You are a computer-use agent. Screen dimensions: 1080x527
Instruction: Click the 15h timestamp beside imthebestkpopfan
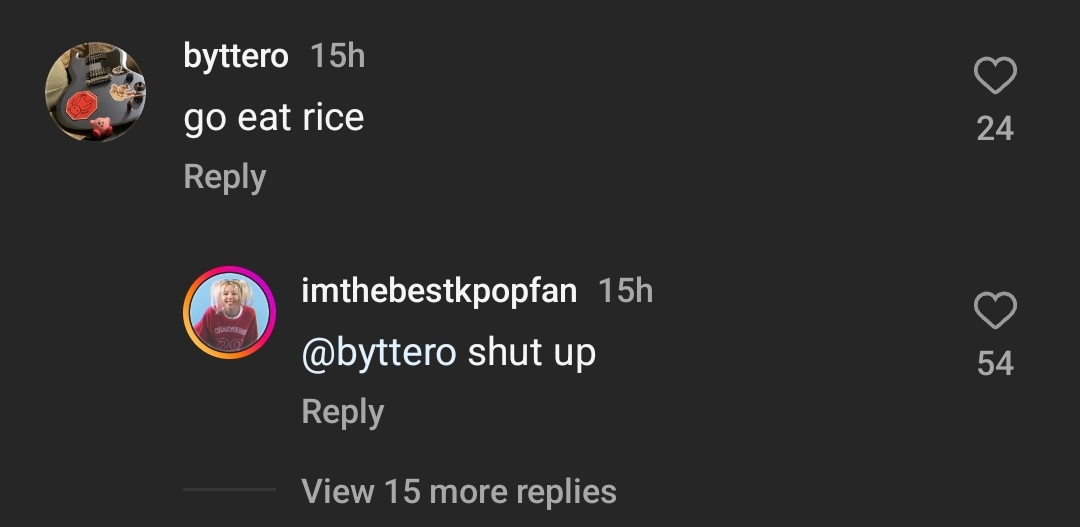click(625, 291)
